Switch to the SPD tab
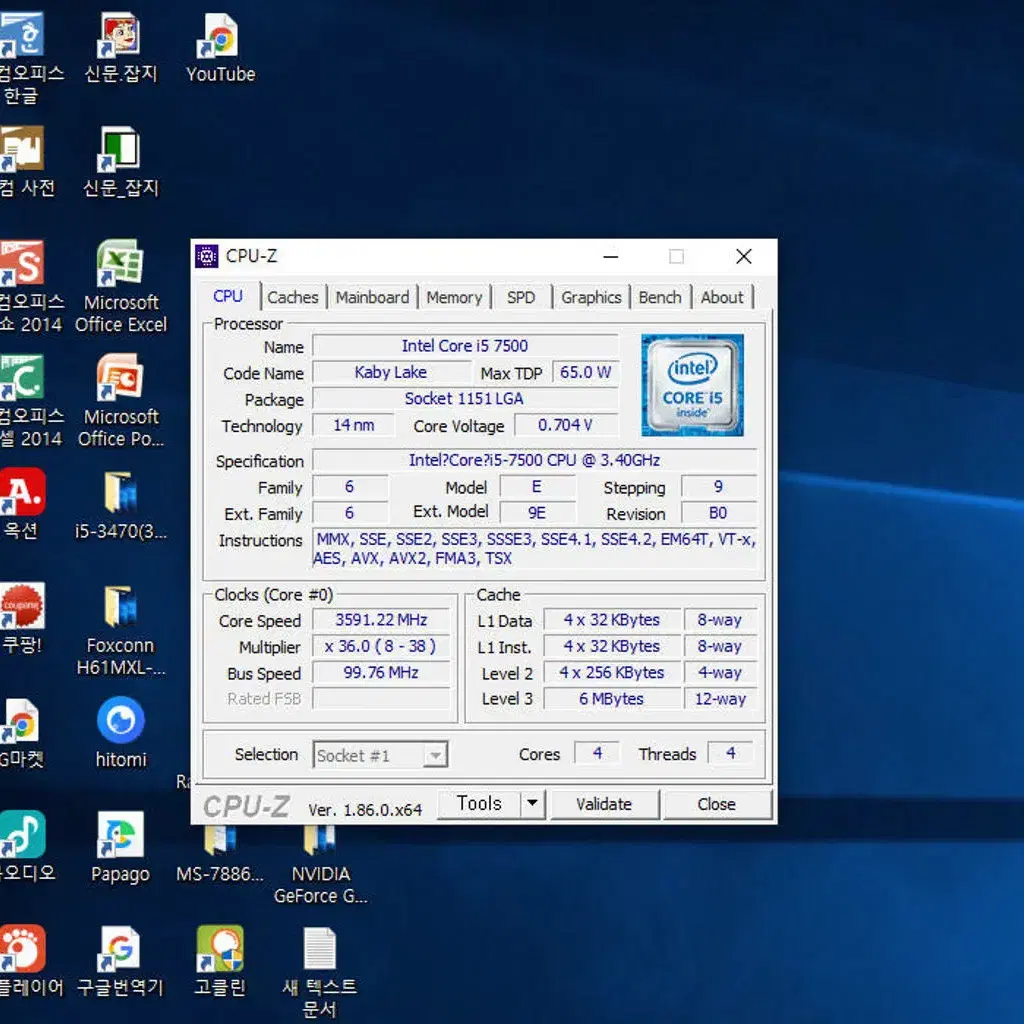Viewport: 1024px width, 1024px height. coord(521,297)
